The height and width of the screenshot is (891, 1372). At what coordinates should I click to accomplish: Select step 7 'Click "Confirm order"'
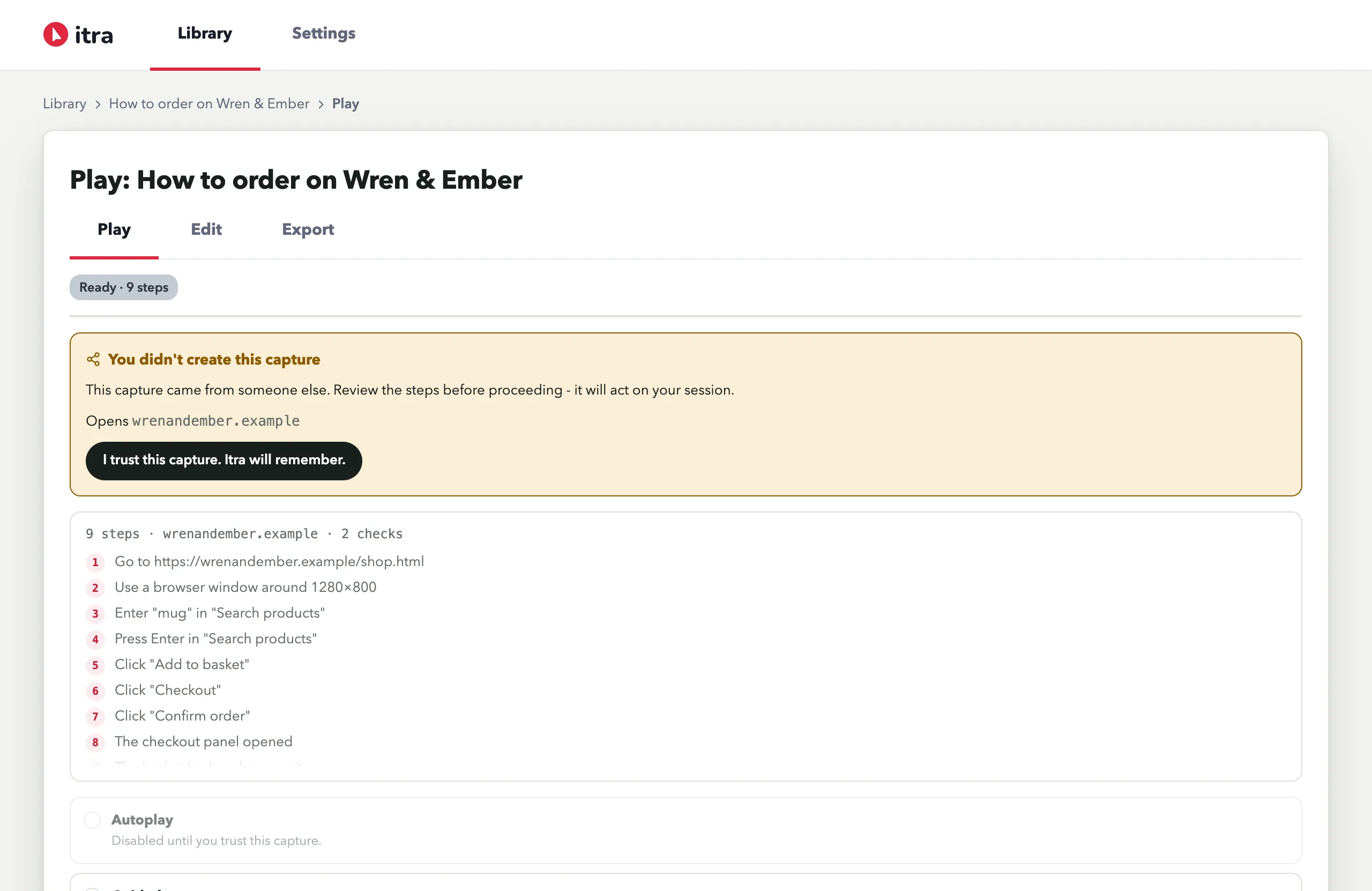coord(182,716)
